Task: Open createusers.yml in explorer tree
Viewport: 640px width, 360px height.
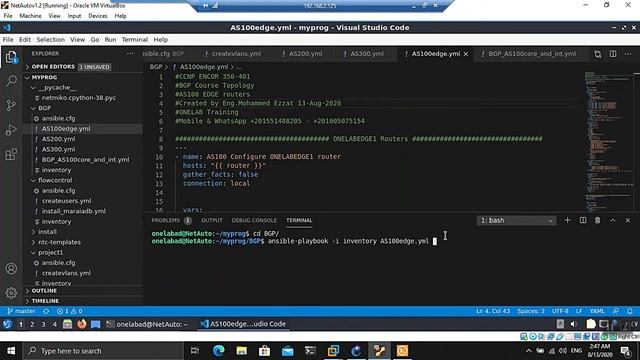Action: click(83, 201)
